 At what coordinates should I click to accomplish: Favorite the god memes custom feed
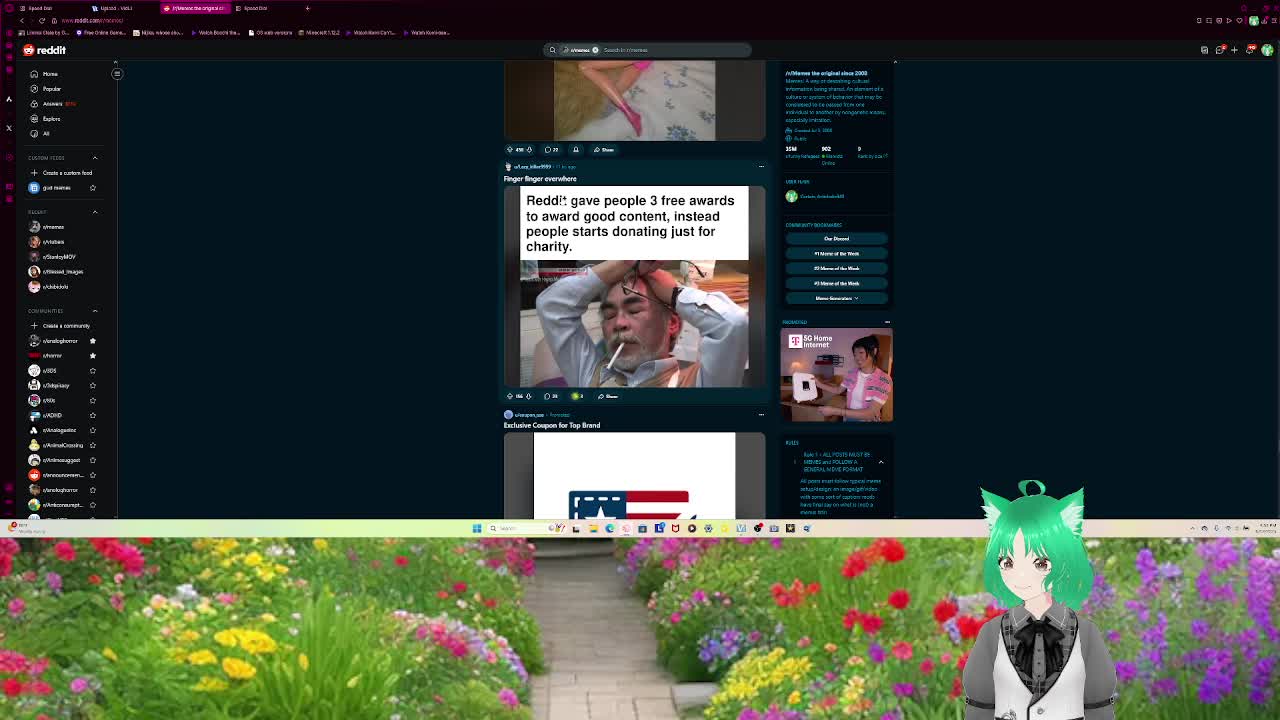pyautogui.click(x=93, y=188)
